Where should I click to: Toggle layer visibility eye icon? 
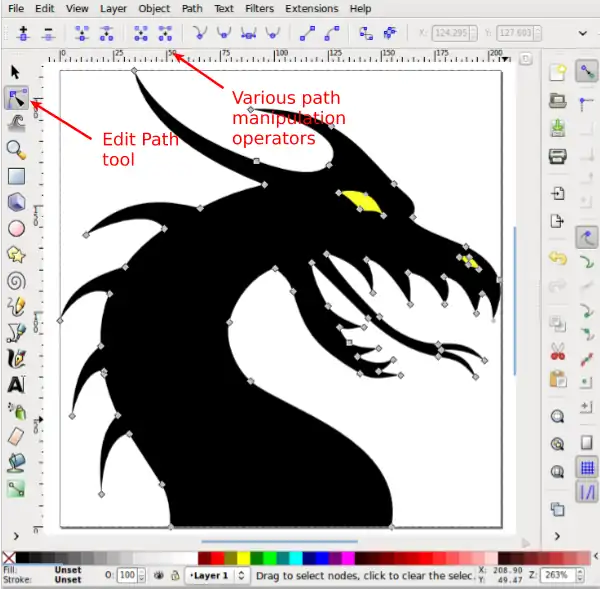[158, 576]
